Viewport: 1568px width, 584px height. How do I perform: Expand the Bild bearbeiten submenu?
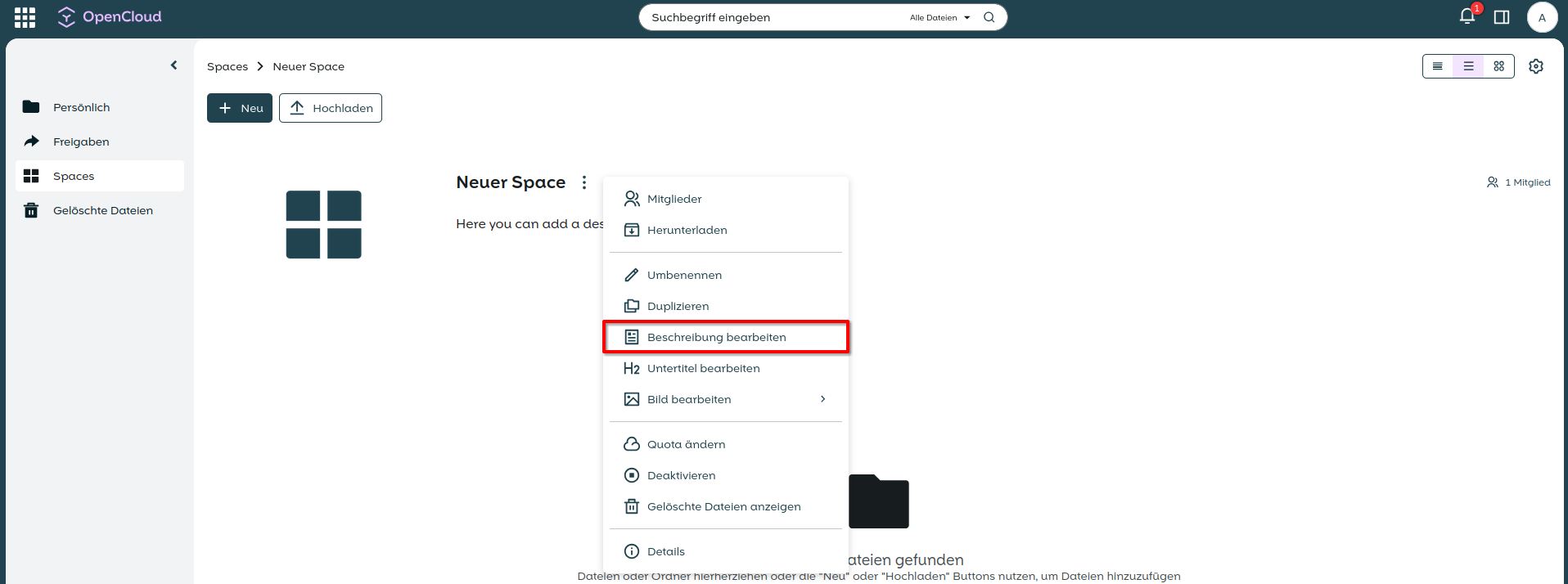pos(822,399)
